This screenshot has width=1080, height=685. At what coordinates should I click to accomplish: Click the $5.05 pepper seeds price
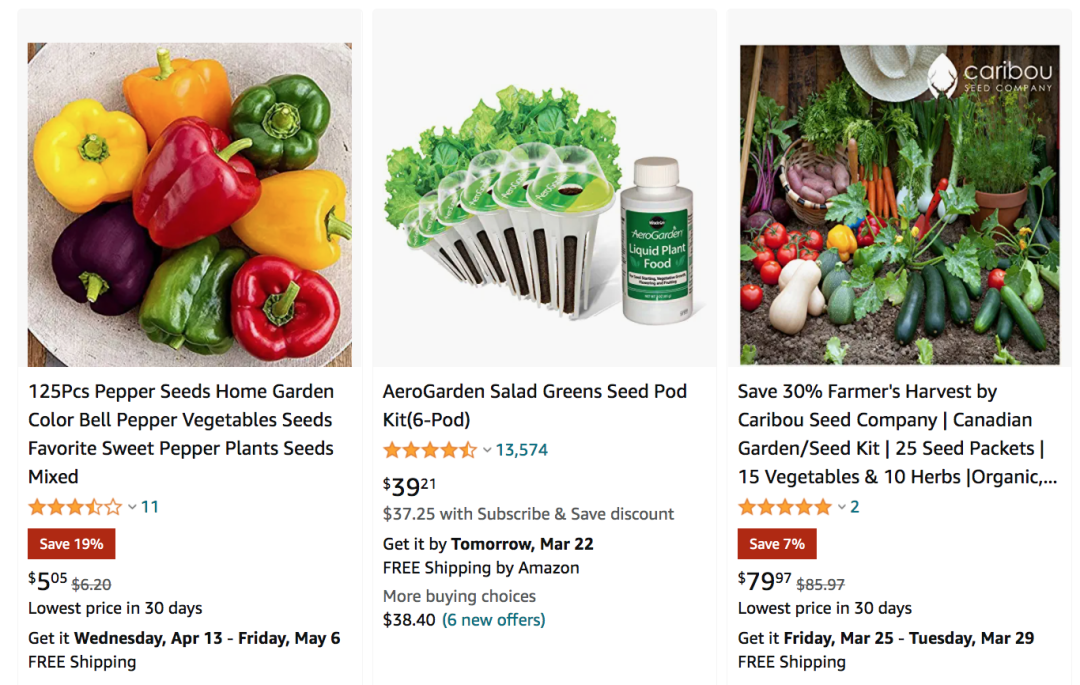tap(48, 581)
